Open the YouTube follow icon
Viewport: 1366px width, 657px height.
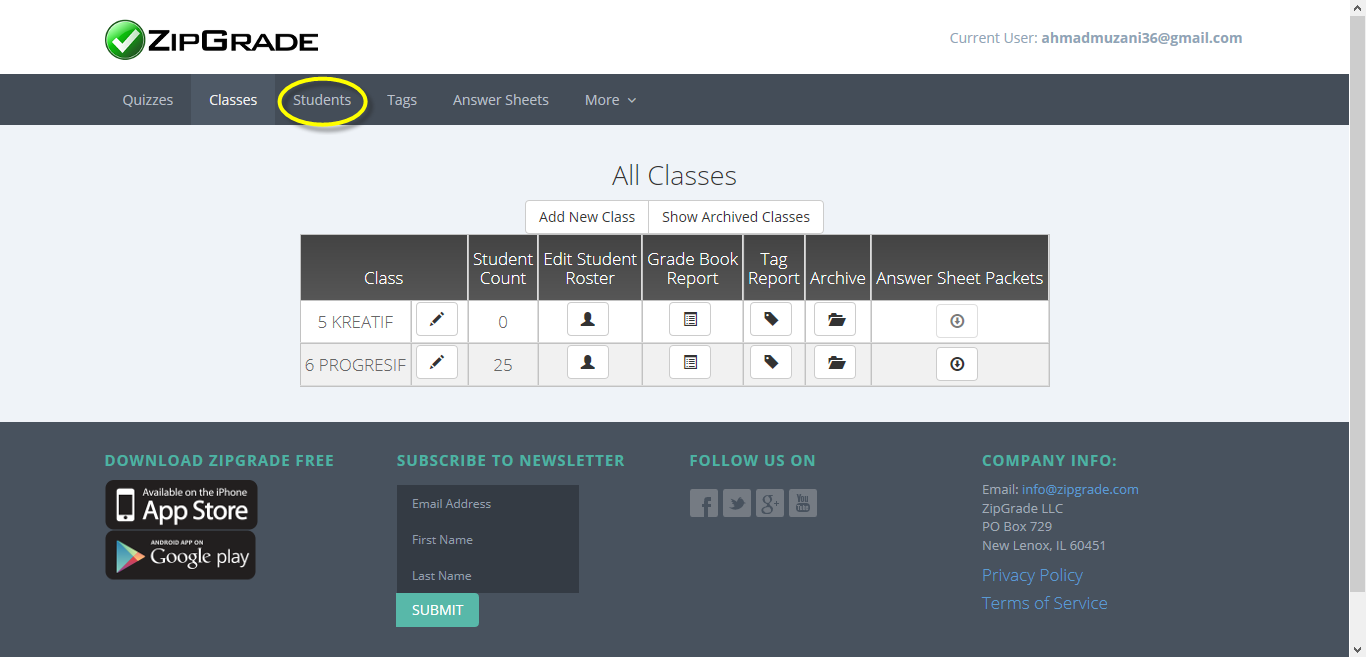tap(803, 503)
